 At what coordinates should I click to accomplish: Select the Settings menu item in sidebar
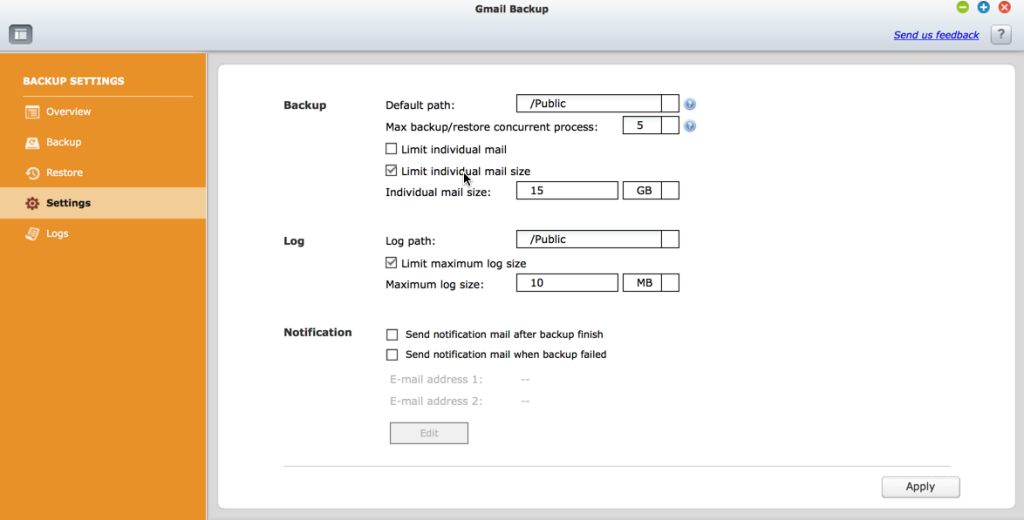coord(68,203)
